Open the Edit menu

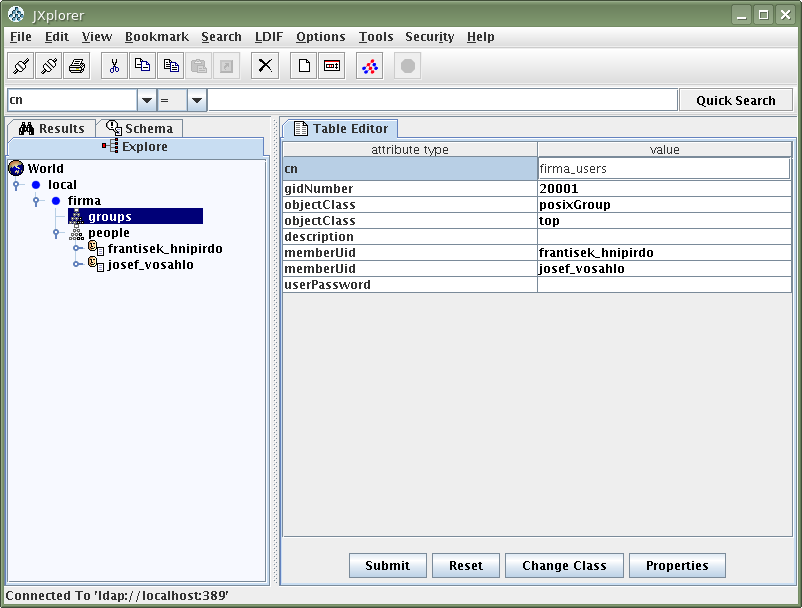pyautogui.click(x=57, y=37)
